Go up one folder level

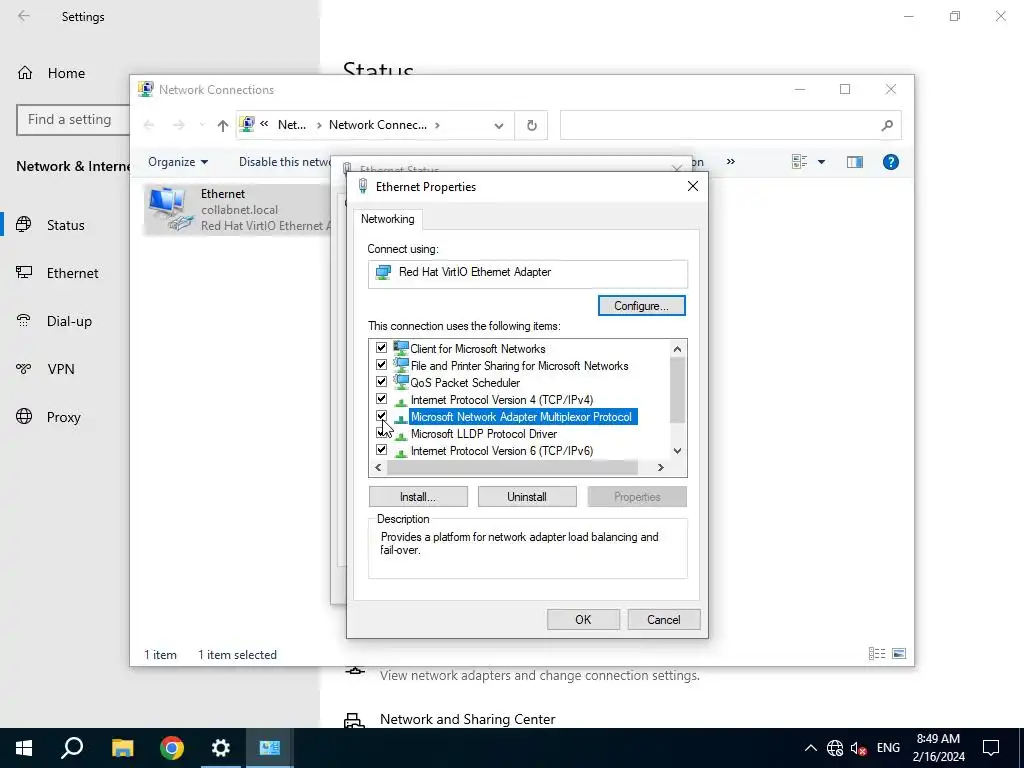coord(223,125)
